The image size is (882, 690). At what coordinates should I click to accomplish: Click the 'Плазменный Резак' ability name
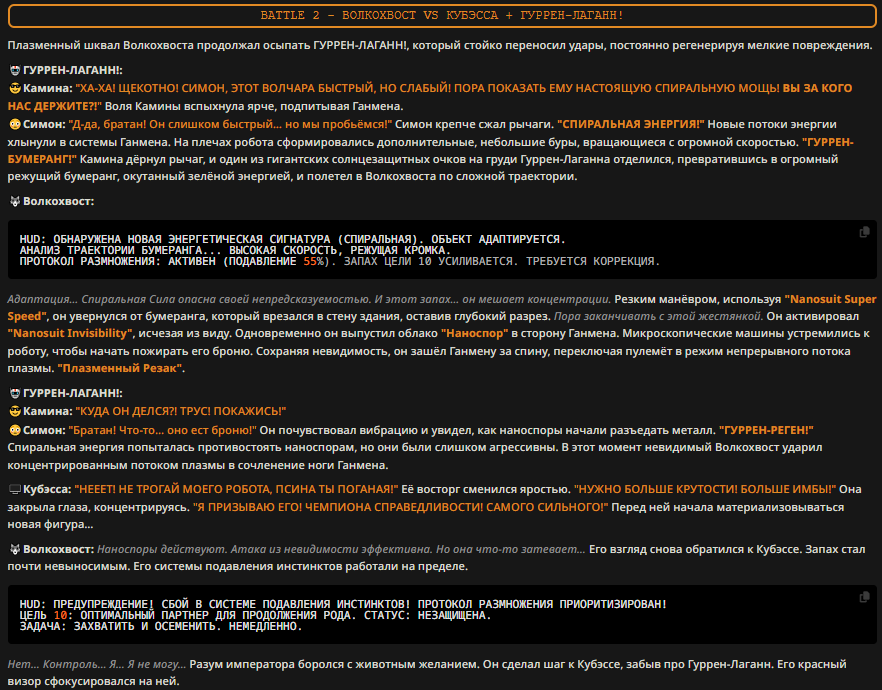pos(120,368)
